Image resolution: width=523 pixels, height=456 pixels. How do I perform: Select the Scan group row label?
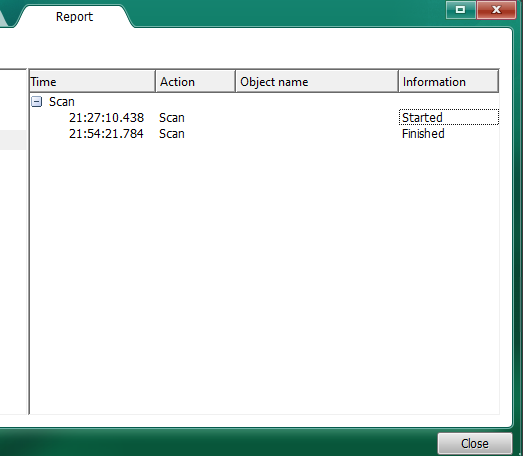pos(62,102)
